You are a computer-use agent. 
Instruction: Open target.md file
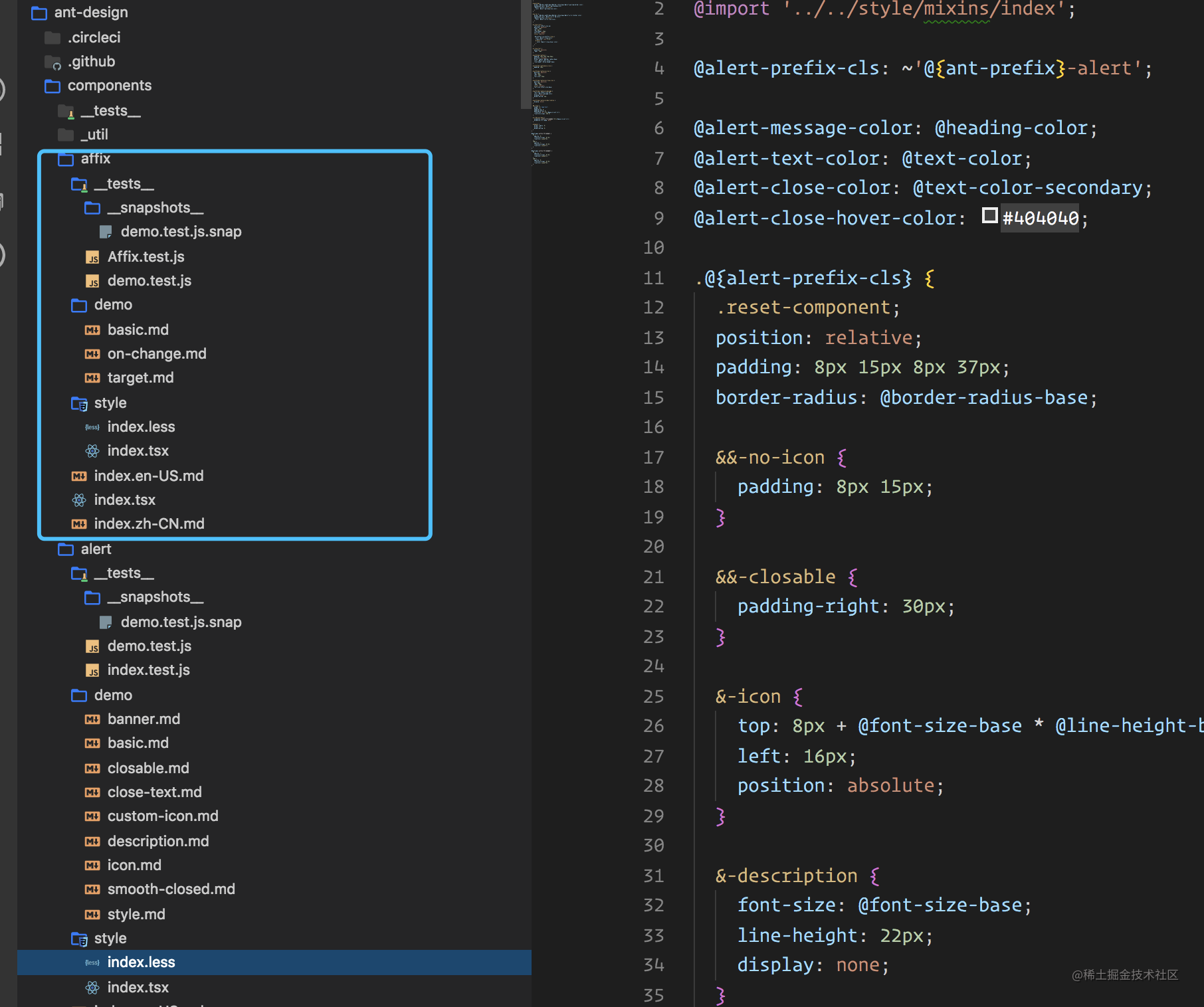(x=141, y=377)
